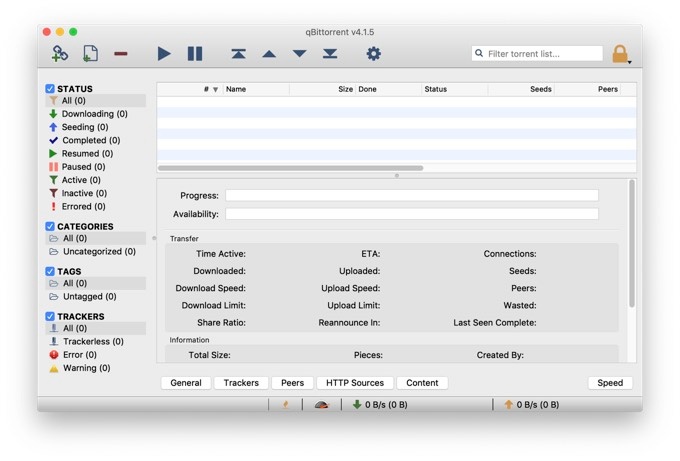
Task: Click the Completed filter's checkmark icon
Action: pyautogui.click(x=53, y=140)
